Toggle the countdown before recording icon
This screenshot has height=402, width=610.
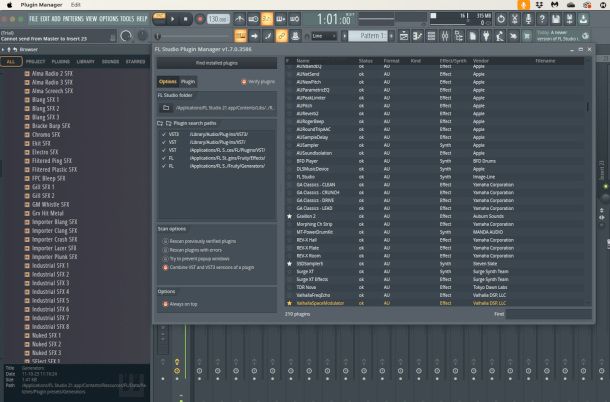[267, 19]
